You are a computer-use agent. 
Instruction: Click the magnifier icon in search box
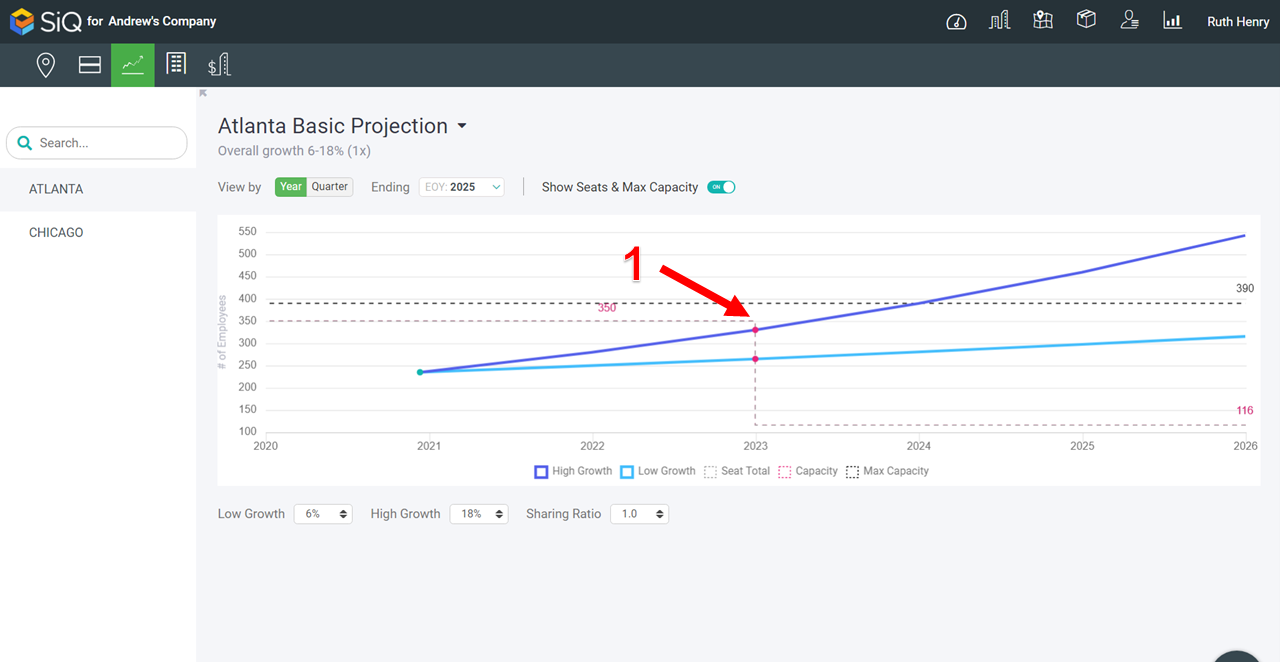25,143
